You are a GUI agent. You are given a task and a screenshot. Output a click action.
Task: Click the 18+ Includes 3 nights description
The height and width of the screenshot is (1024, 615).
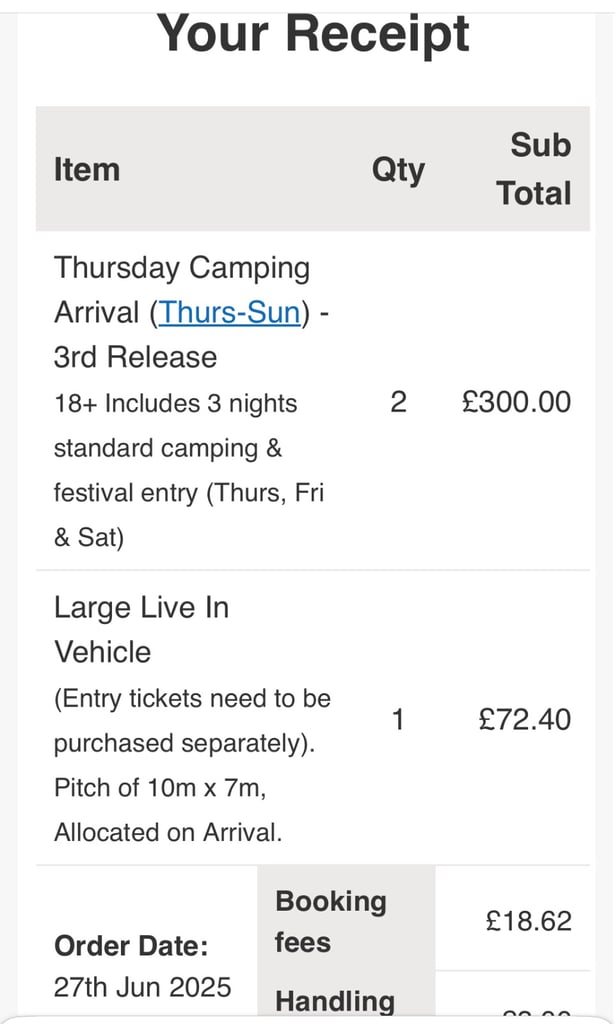click(x=189, y=470)
